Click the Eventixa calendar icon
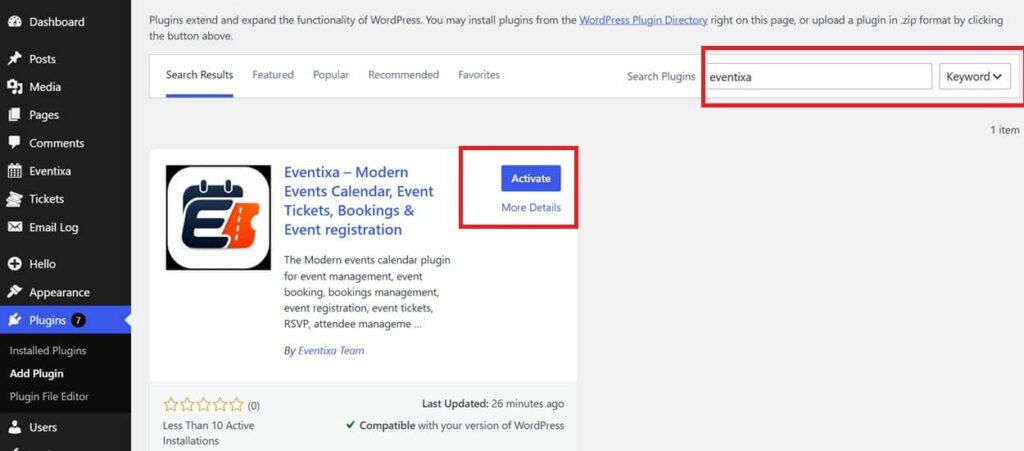1024x451 pixels. tap(14, 171)
